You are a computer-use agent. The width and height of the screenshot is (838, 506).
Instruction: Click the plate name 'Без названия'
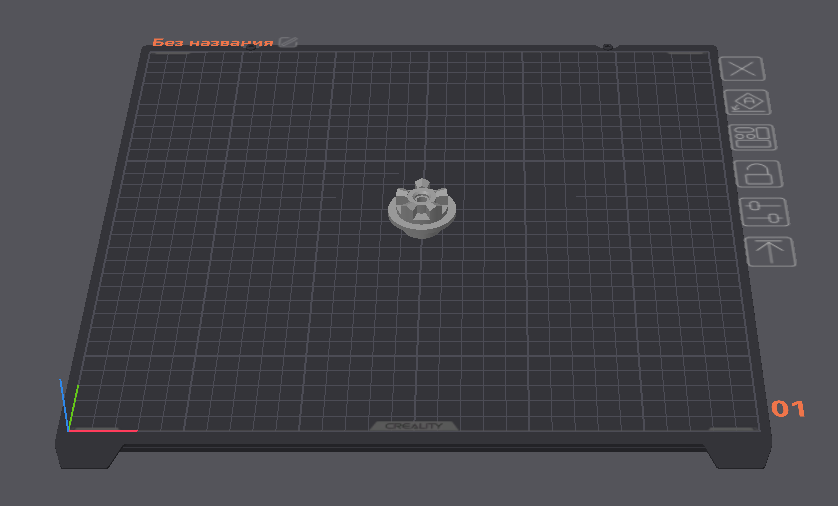click(x=213, y=43)
